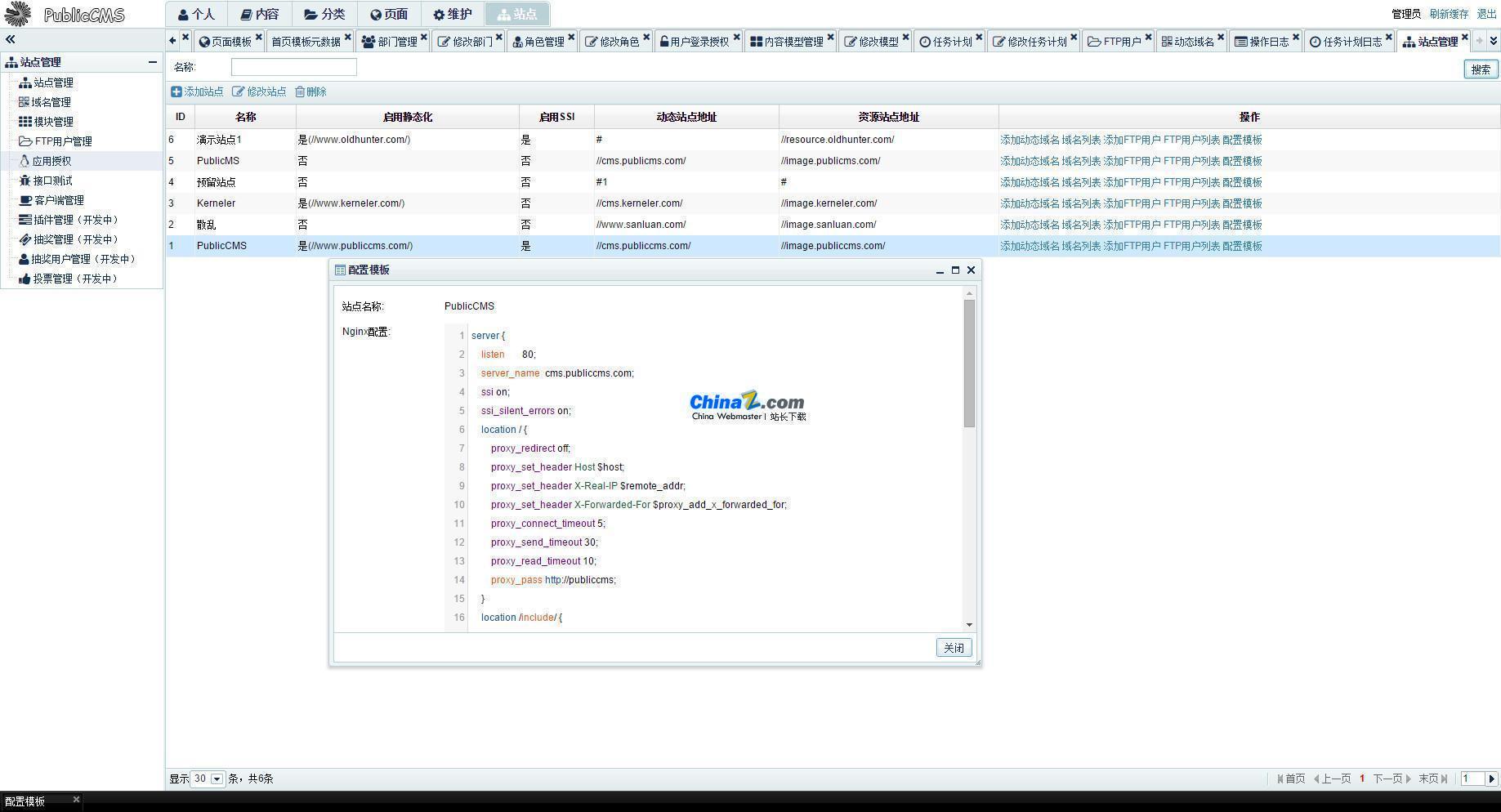The image size is (1501, 812).
Task: Open 抽奖用户管理（开发中）in the sidebar
Action: tap(78, 259)
